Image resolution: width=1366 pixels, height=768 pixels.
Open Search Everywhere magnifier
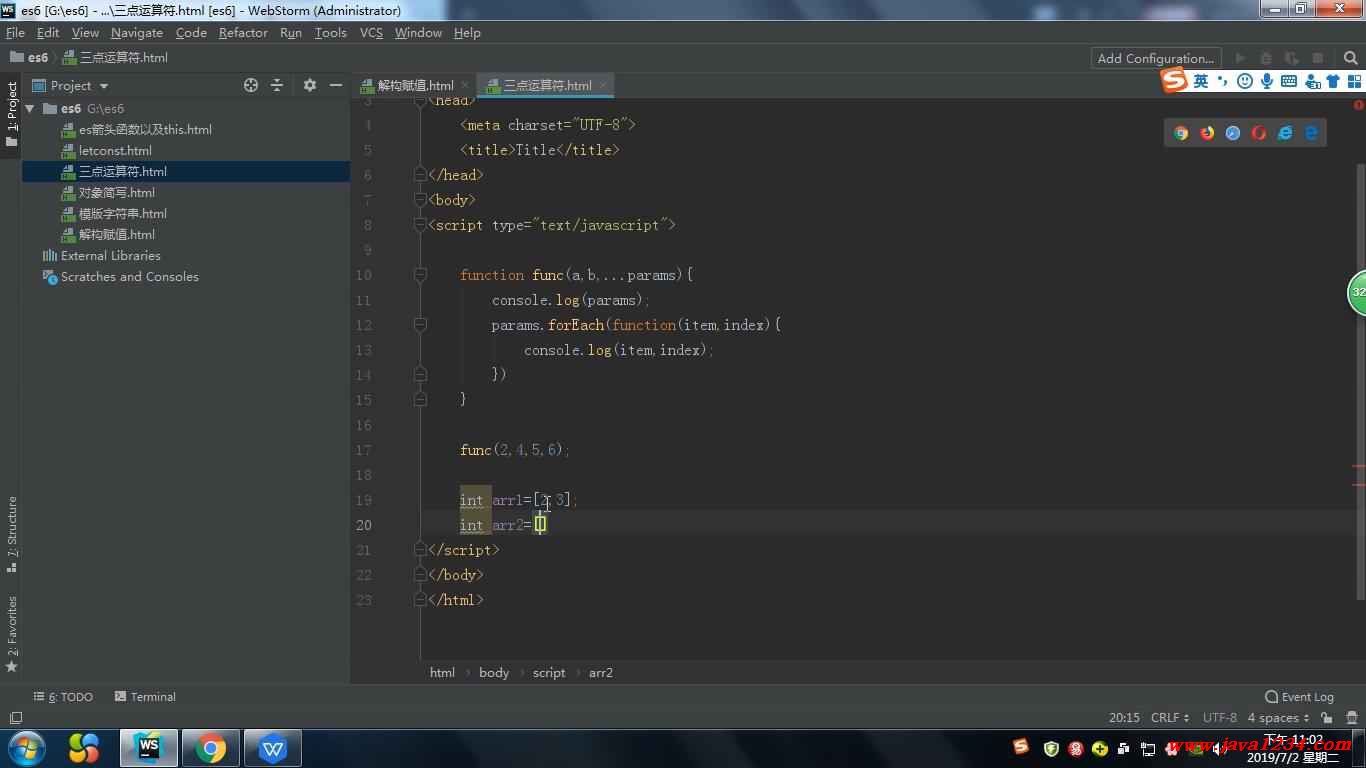coord(1350,58)
